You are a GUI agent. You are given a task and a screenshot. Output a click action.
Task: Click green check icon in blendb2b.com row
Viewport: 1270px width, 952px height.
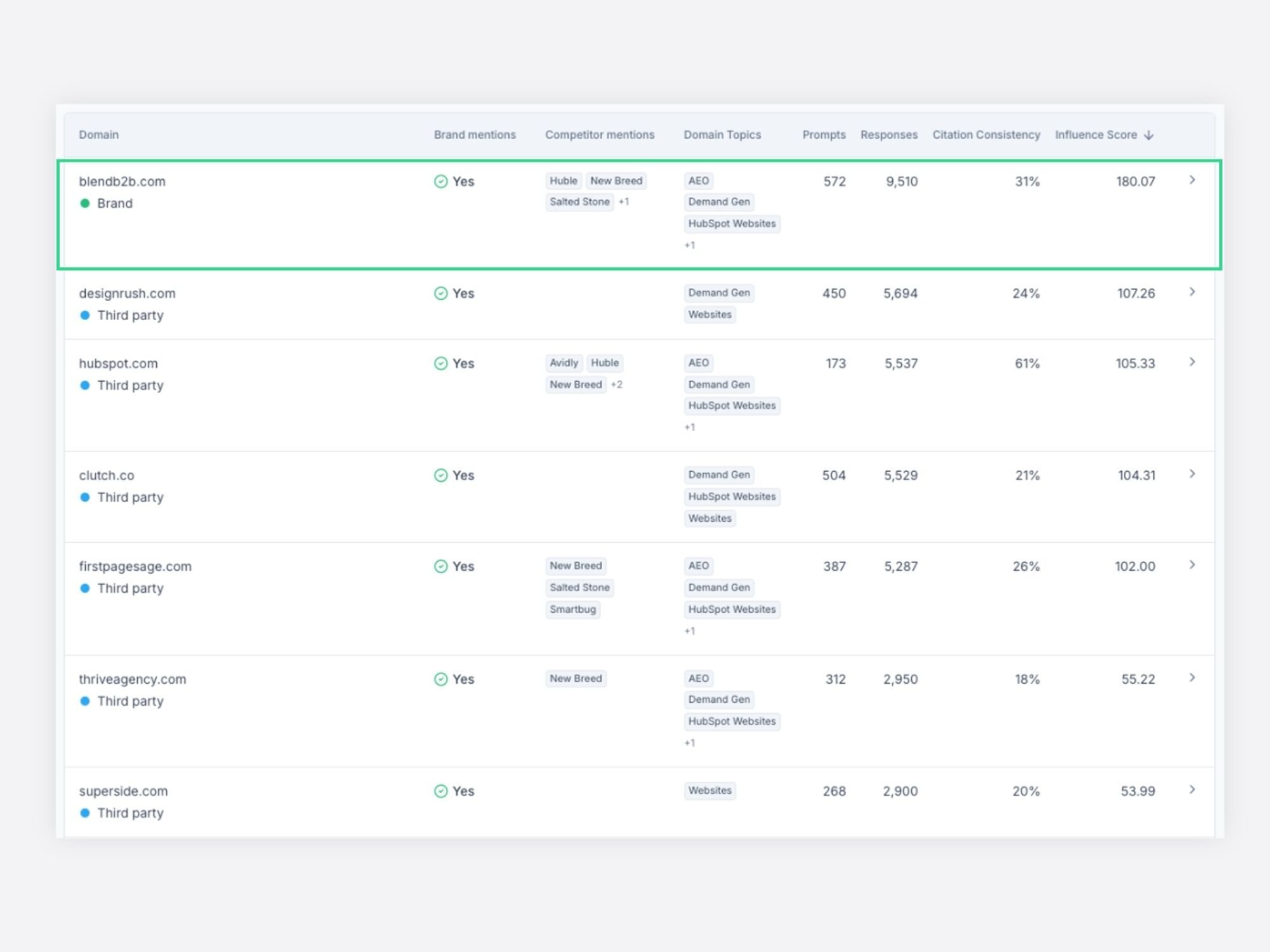(x=441, y=182)
